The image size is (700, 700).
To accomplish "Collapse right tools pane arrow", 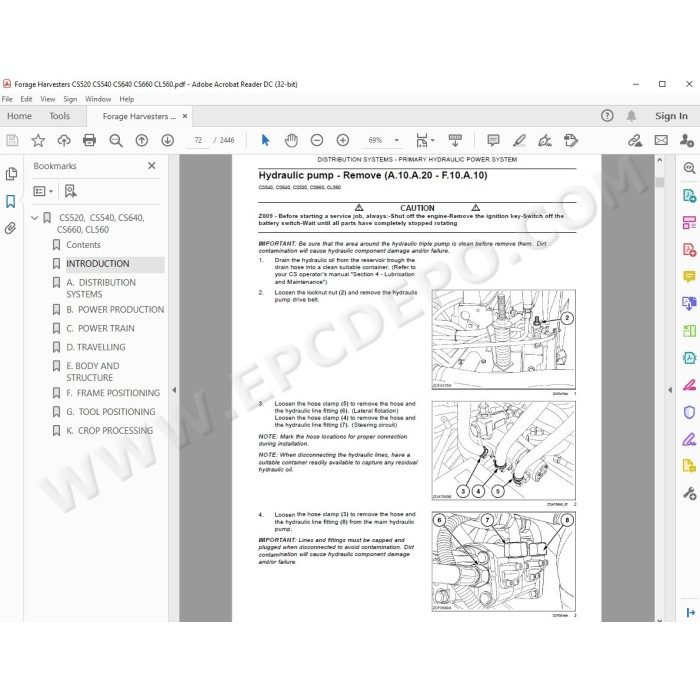I will tap(670, 390).
